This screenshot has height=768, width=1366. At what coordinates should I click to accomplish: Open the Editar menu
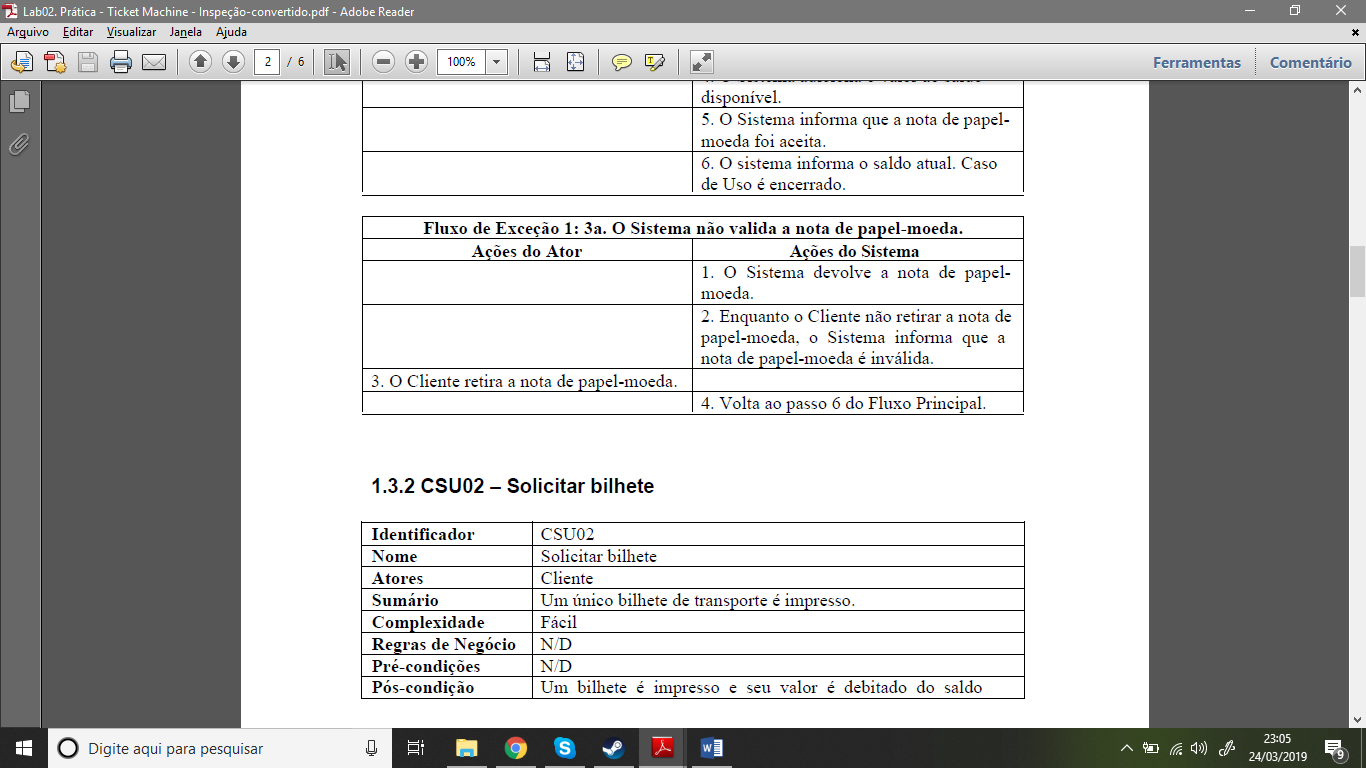(78, 32)
